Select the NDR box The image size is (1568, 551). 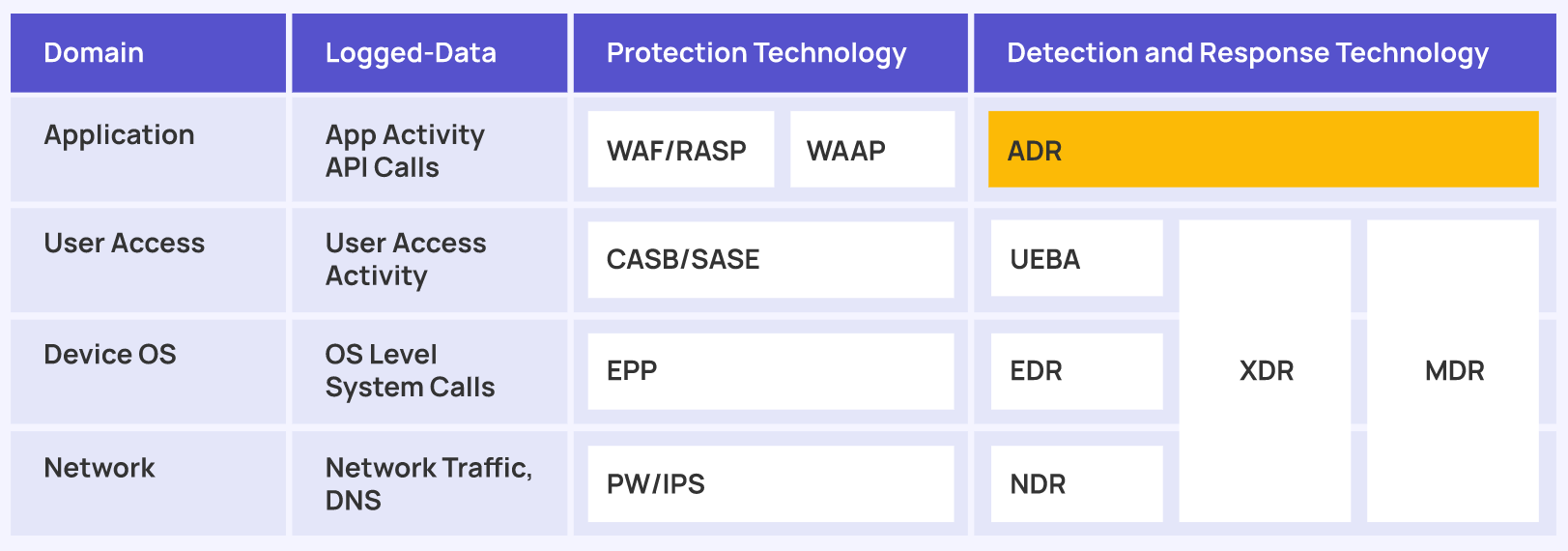(x=1077, y=483)
